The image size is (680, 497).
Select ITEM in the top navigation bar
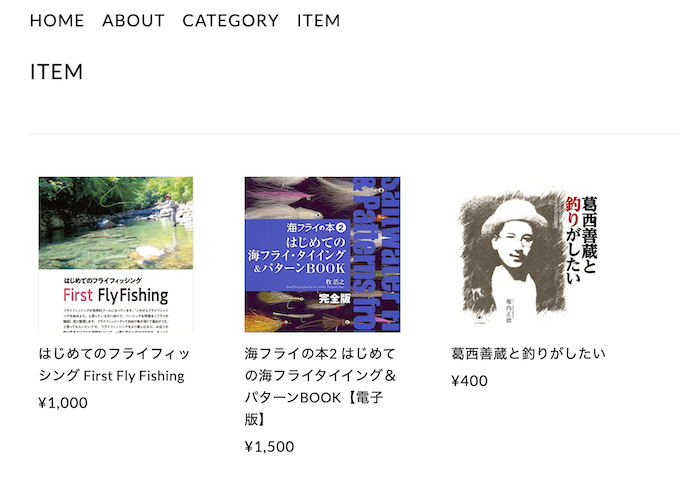point(318,20)
